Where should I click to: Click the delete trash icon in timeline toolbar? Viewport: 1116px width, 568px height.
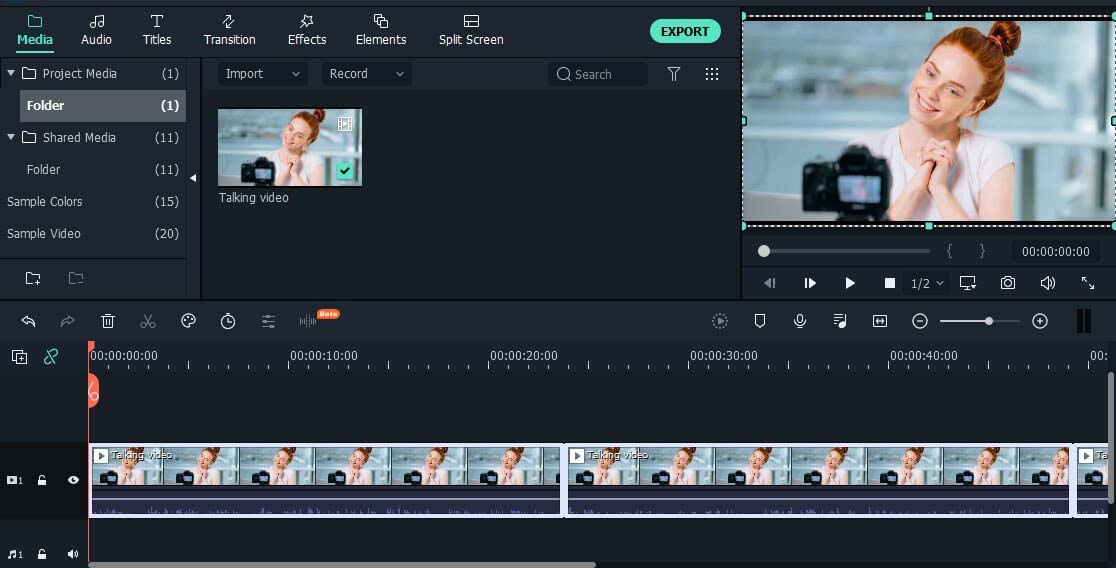(108, 321)
